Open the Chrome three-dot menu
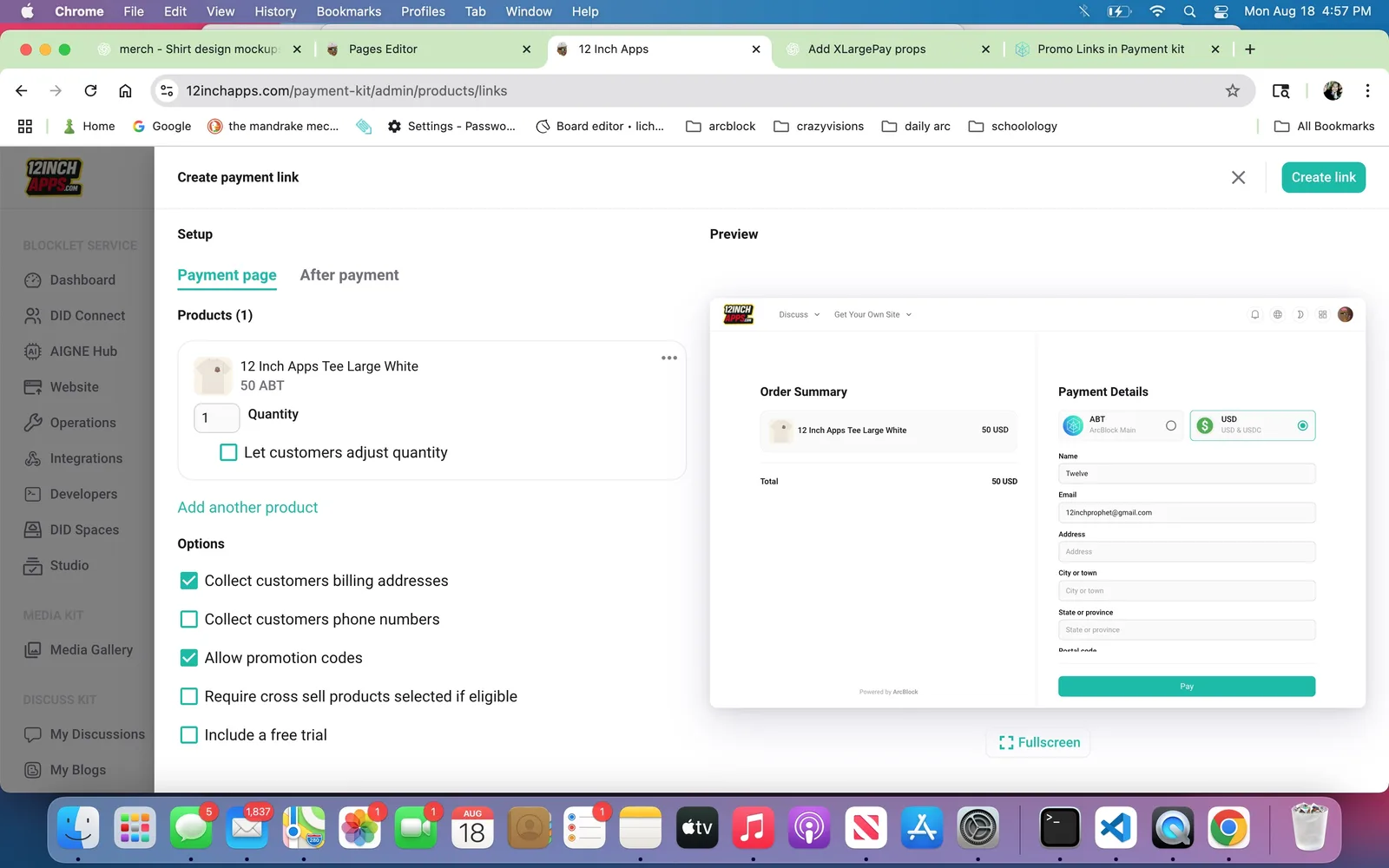 pyautogui.click(x=1367, y=90)
